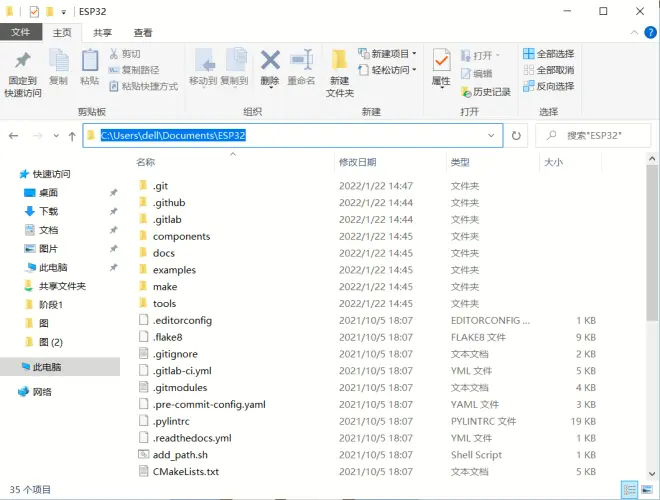Screen dimensions: 660x500
Task: Click the address bar path field
Action: click(293, 136)
